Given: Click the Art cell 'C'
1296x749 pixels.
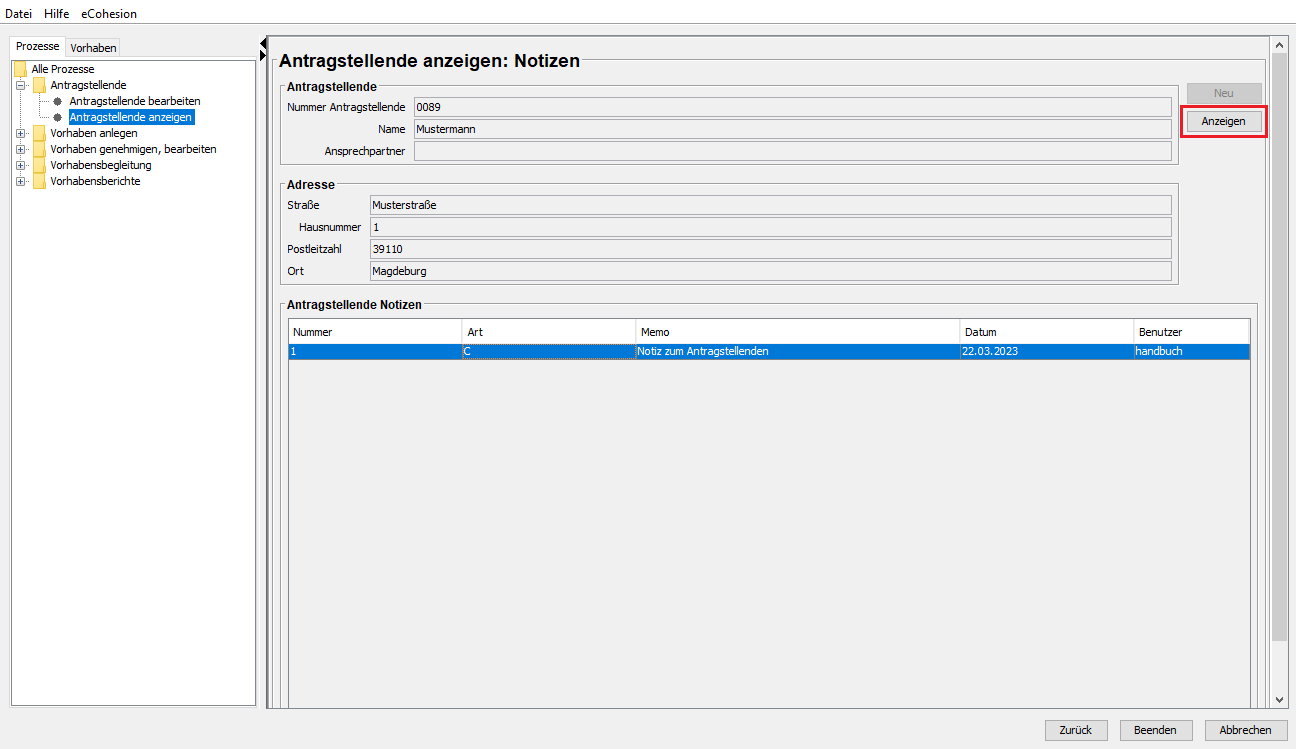Looking at the screenshot, I should click(549, 352).
